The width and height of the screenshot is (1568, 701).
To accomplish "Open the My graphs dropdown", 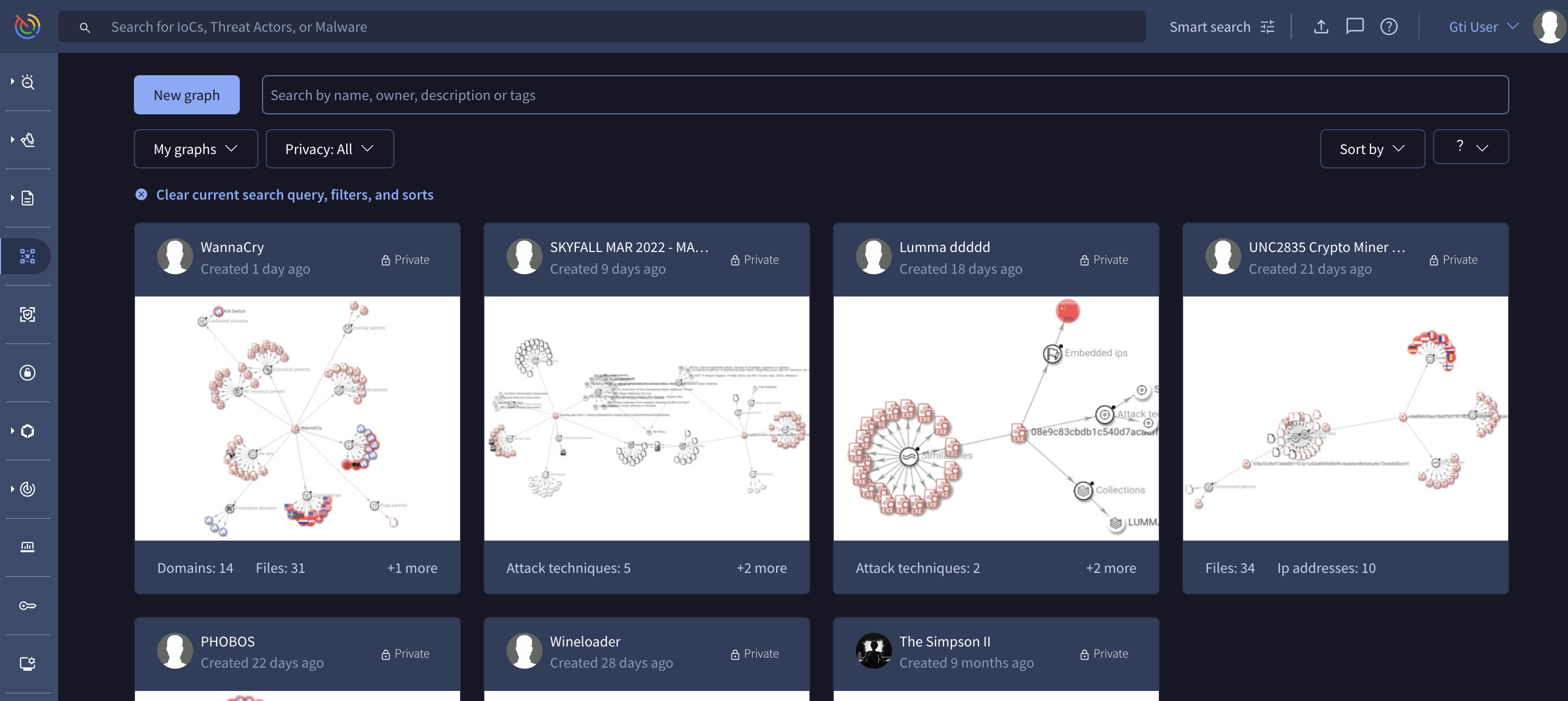I will point(195,149).
